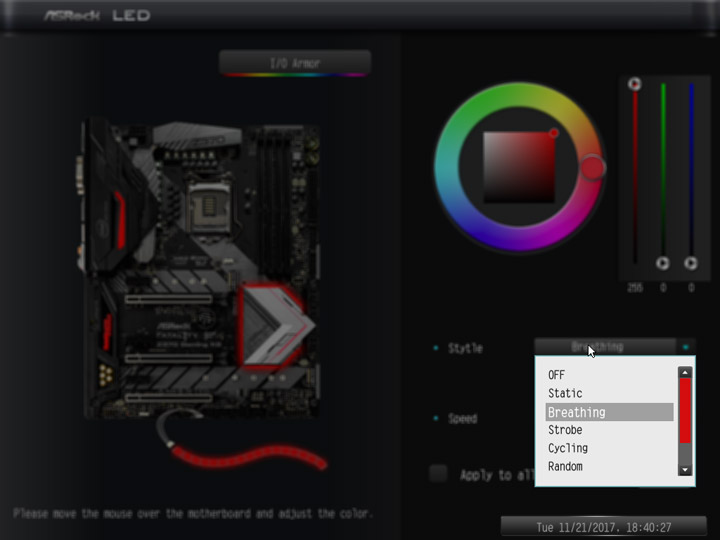
Task: Click the highlighted PCH heatsink on motherboard
Action: tap(274, 326)
